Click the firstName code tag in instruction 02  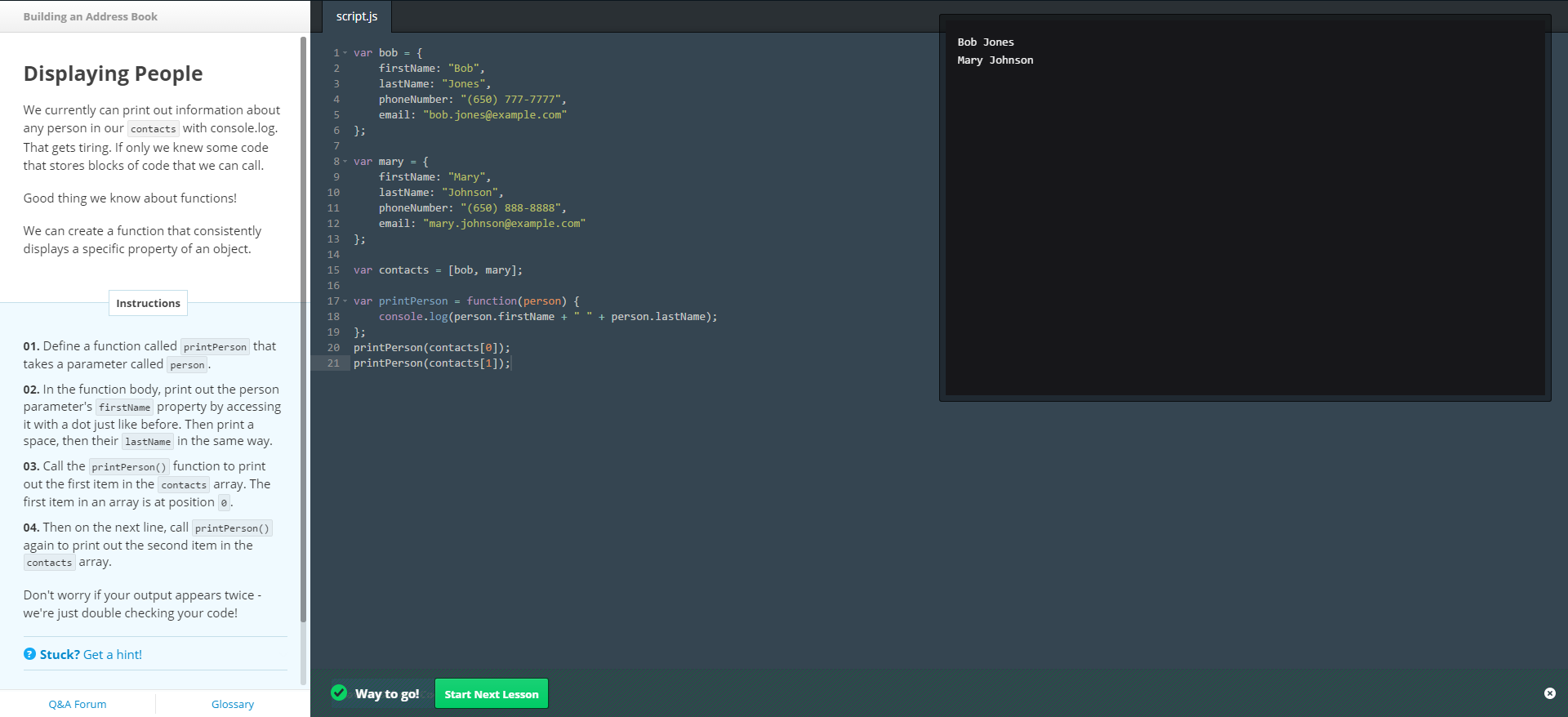[x=124, y=407]
